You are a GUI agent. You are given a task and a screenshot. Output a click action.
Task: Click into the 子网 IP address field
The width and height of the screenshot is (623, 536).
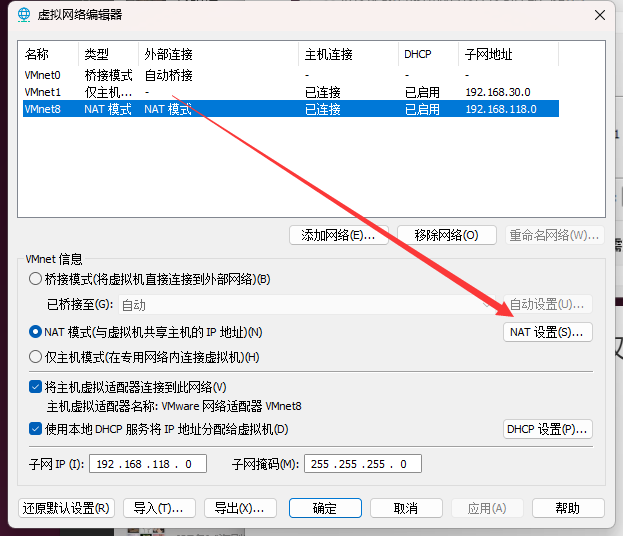[148, 464]
